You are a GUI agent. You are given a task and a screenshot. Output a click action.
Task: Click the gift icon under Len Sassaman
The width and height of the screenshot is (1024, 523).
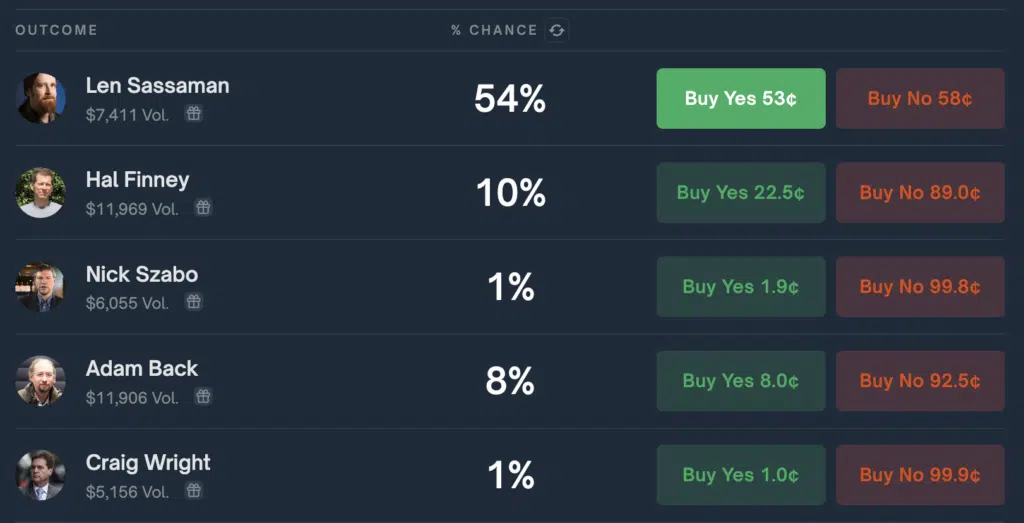point(193,114)
